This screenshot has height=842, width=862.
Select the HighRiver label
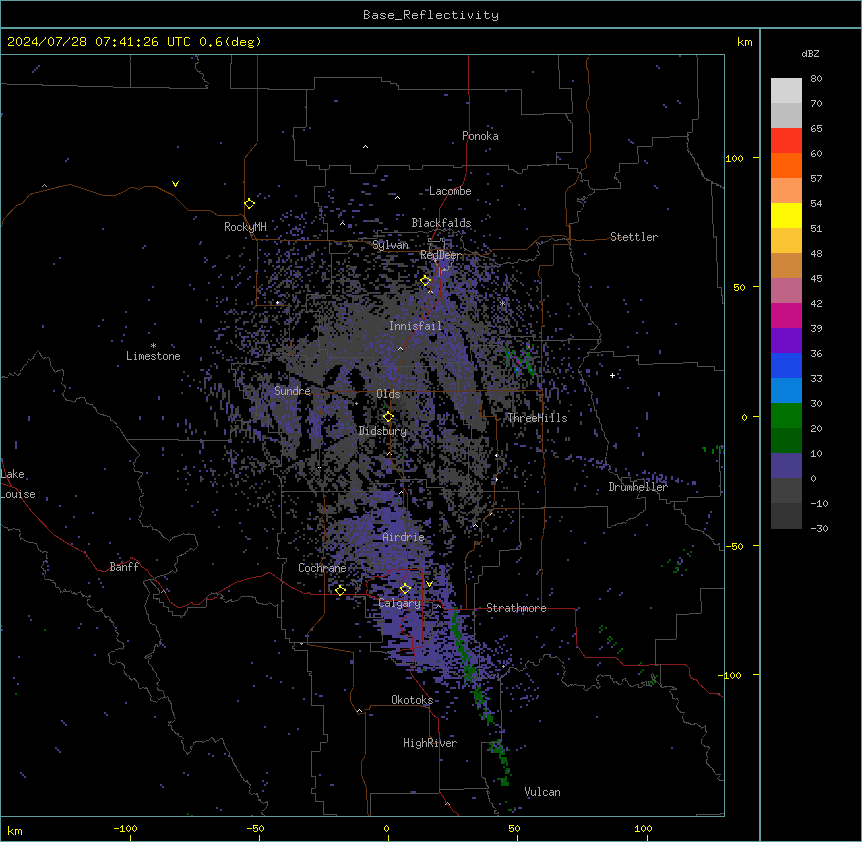click(x=430, y=743)
